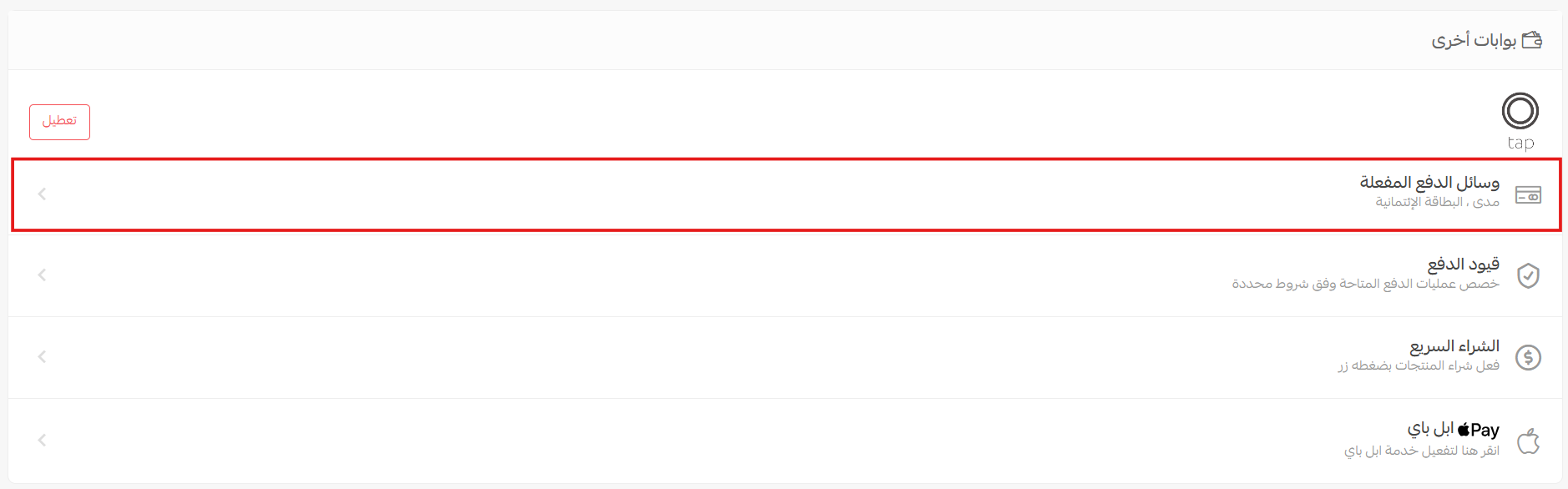Image resolution: width=1568 pixels, height=489 pixels.
Task: Click the dollar coin icon
Action: (x=1528, y=357)
